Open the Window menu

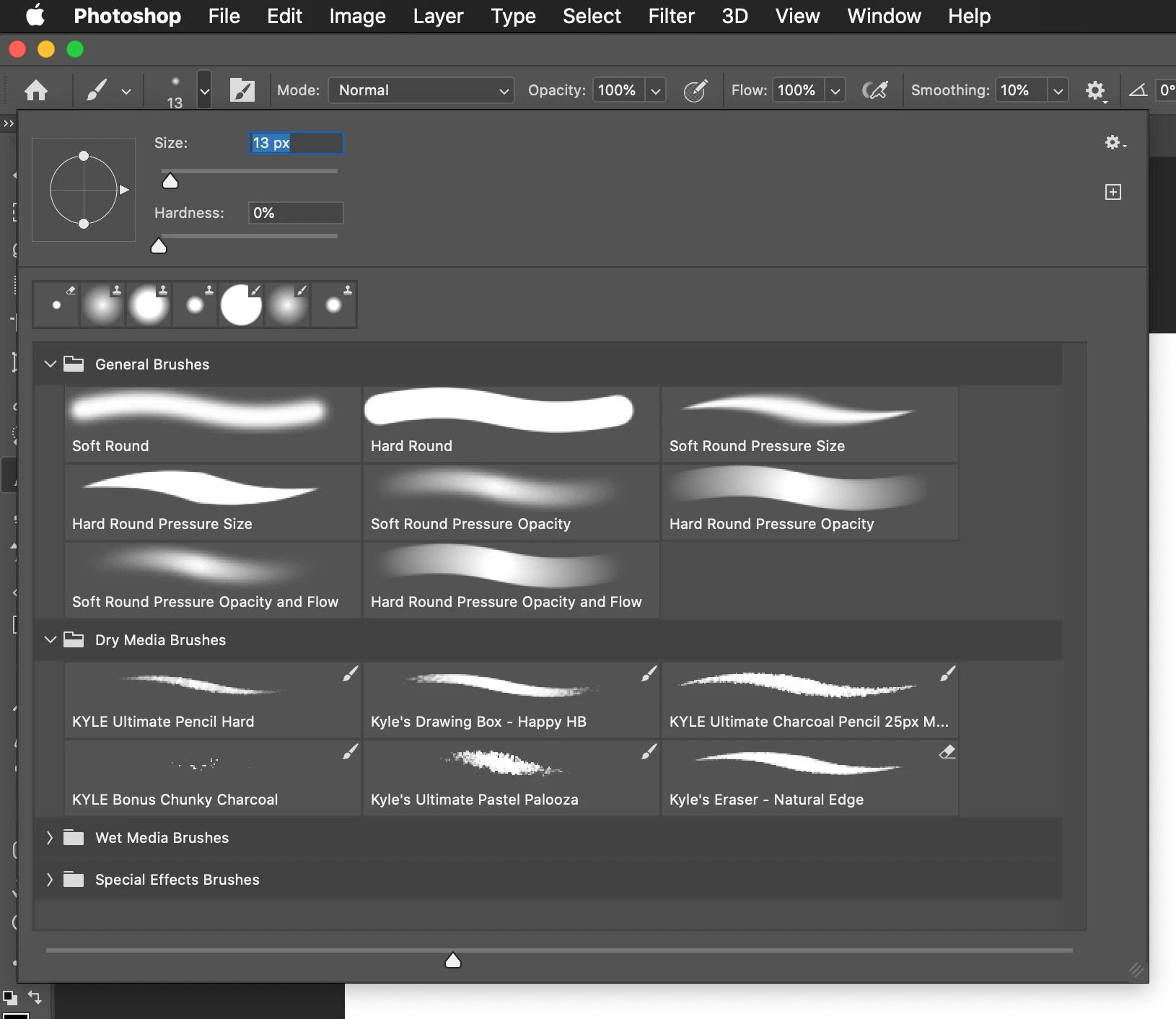[x=884, y=16]
